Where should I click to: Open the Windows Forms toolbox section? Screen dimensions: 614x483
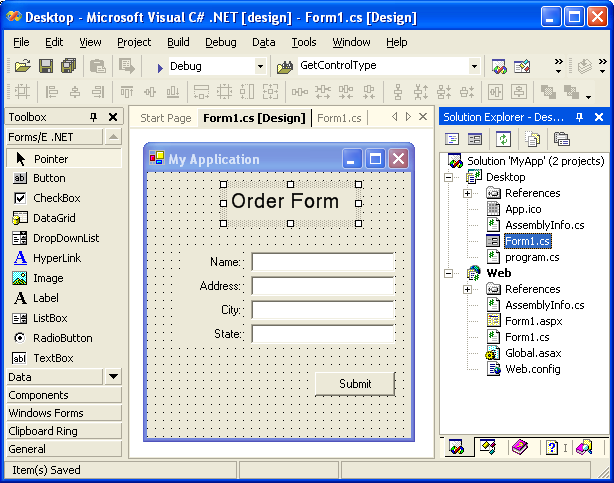pyautogui.click(x=64, y=413)
